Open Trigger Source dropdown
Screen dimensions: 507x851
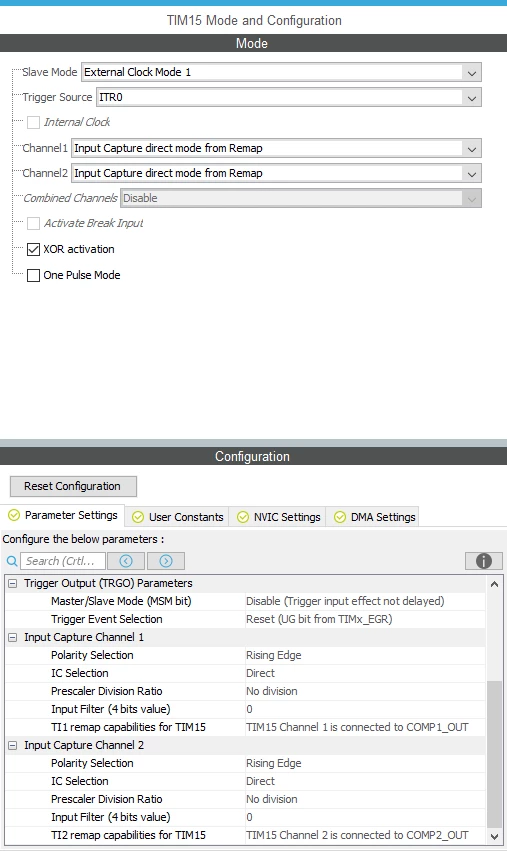[x=289, y=98]
